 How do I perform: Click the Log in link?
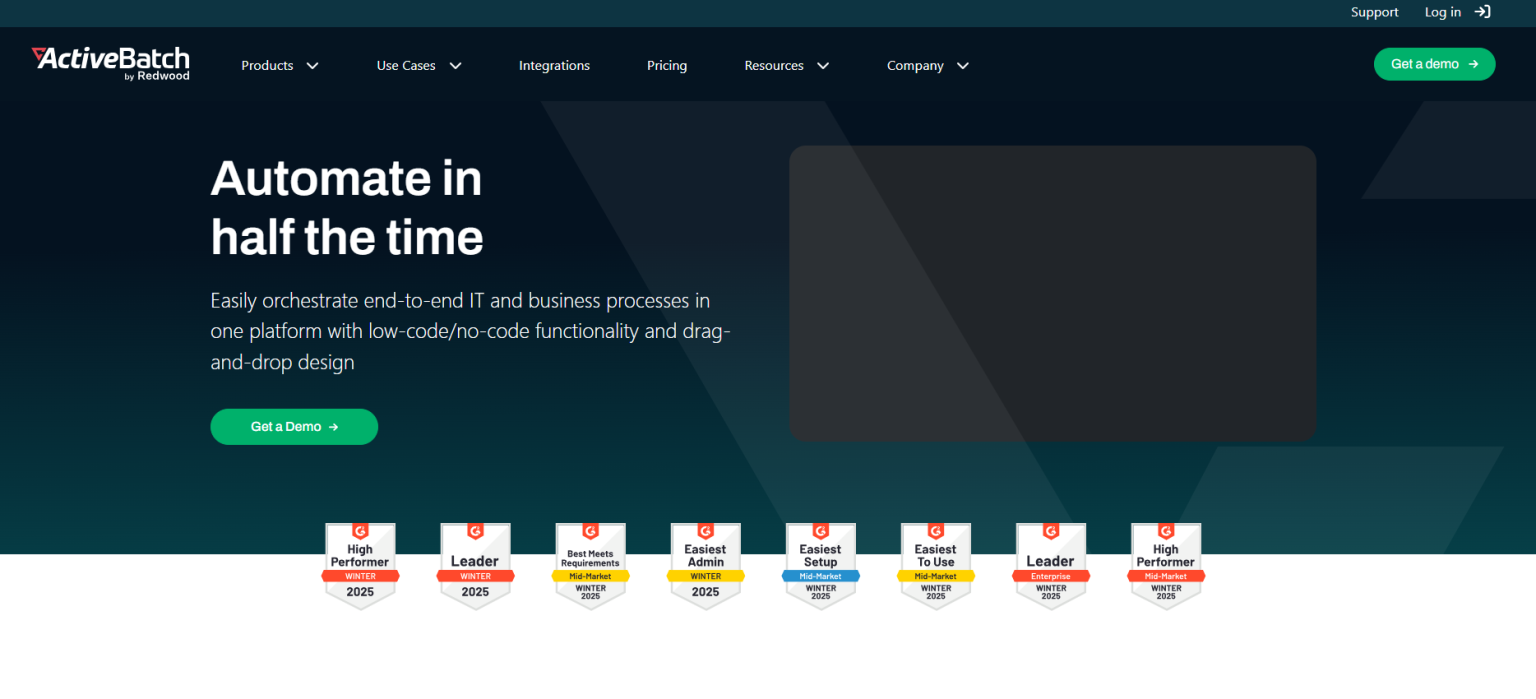pos(1442,12)
